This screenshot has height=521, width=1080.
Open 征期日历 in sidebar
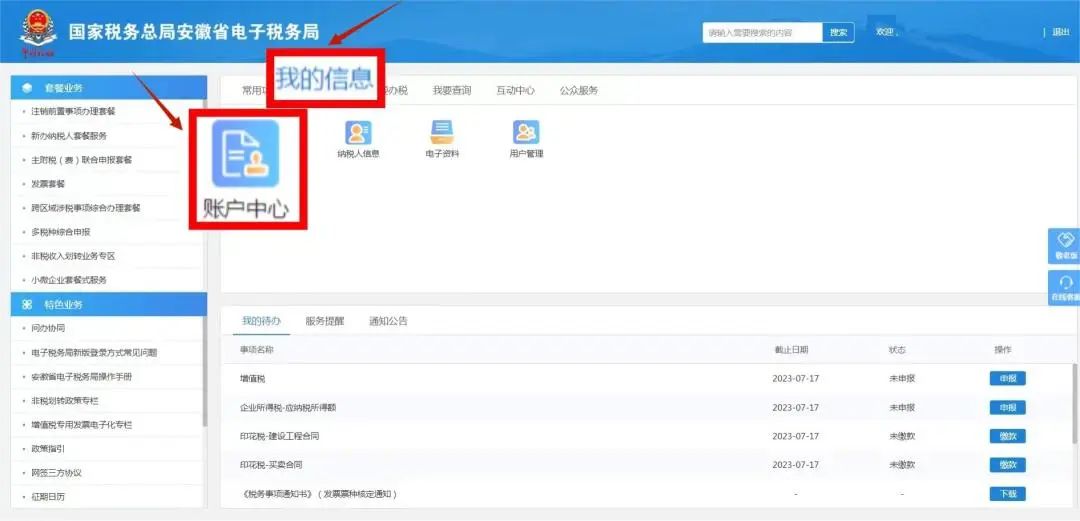pos(48,497)
